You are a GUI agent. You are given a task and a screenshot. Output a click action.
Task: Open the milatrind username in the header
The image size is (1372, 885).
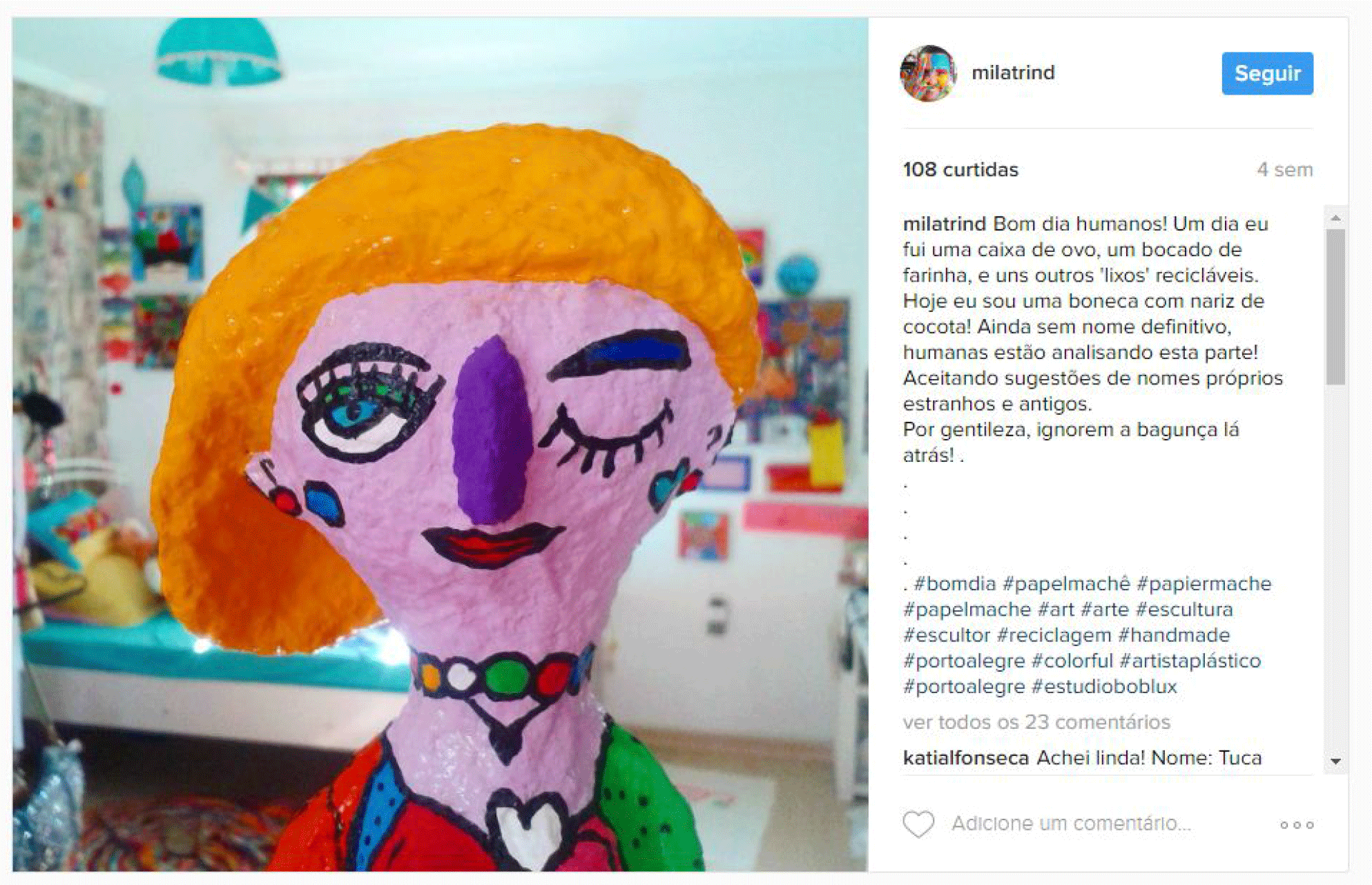click(x=1013, y=72)
